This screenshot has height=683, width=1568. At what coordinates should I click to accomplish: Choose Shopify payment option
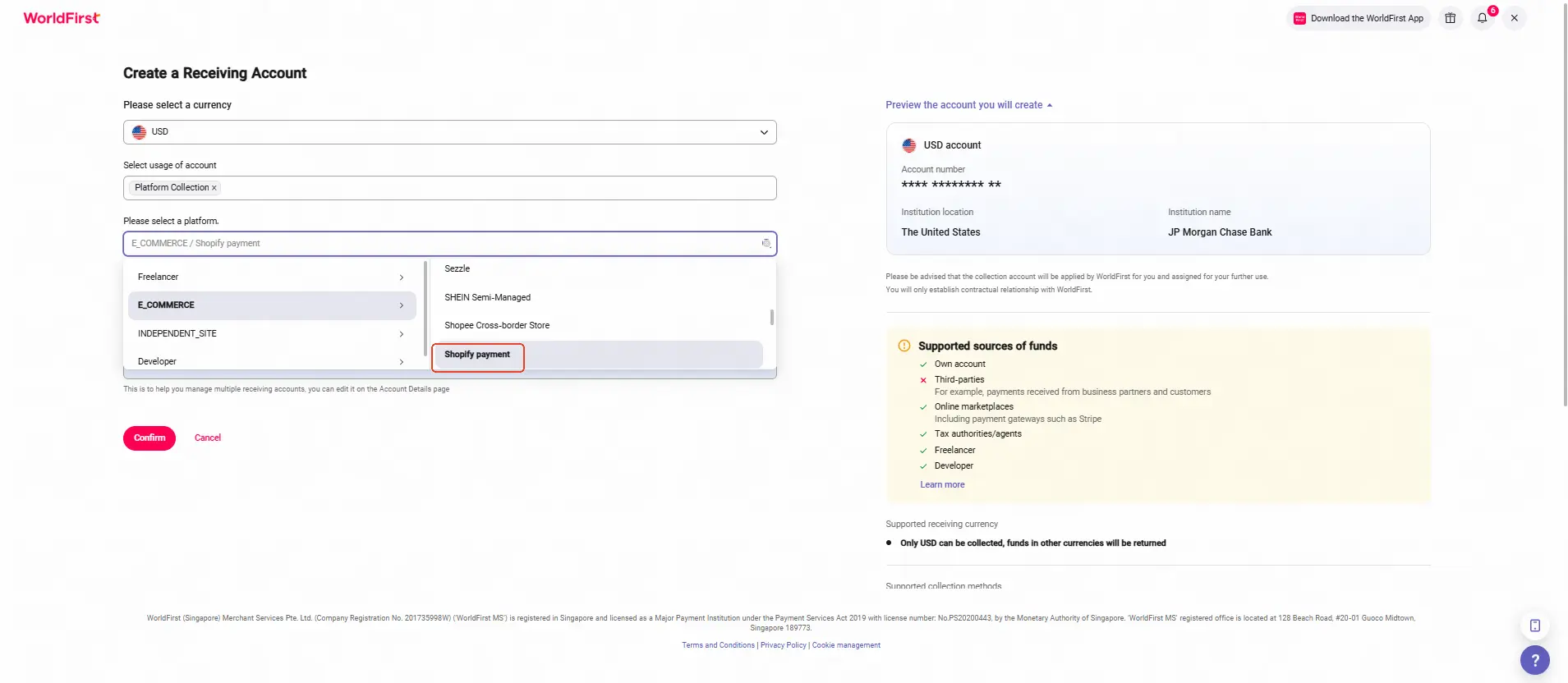pos(599,355)
